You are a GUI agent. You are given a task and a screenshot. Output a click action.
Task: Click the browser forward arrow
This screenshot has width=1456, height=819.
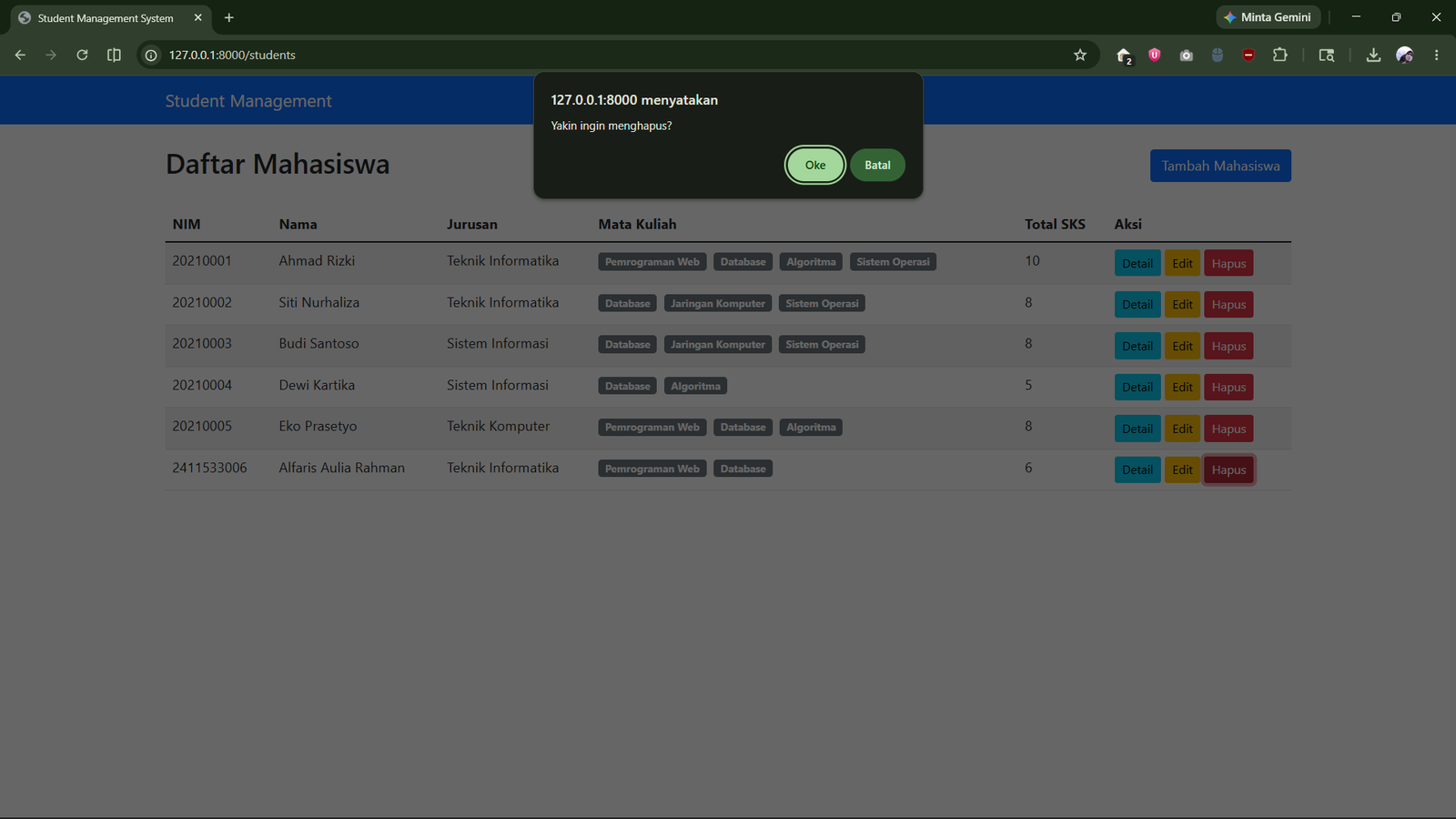[x=51, y=55]
